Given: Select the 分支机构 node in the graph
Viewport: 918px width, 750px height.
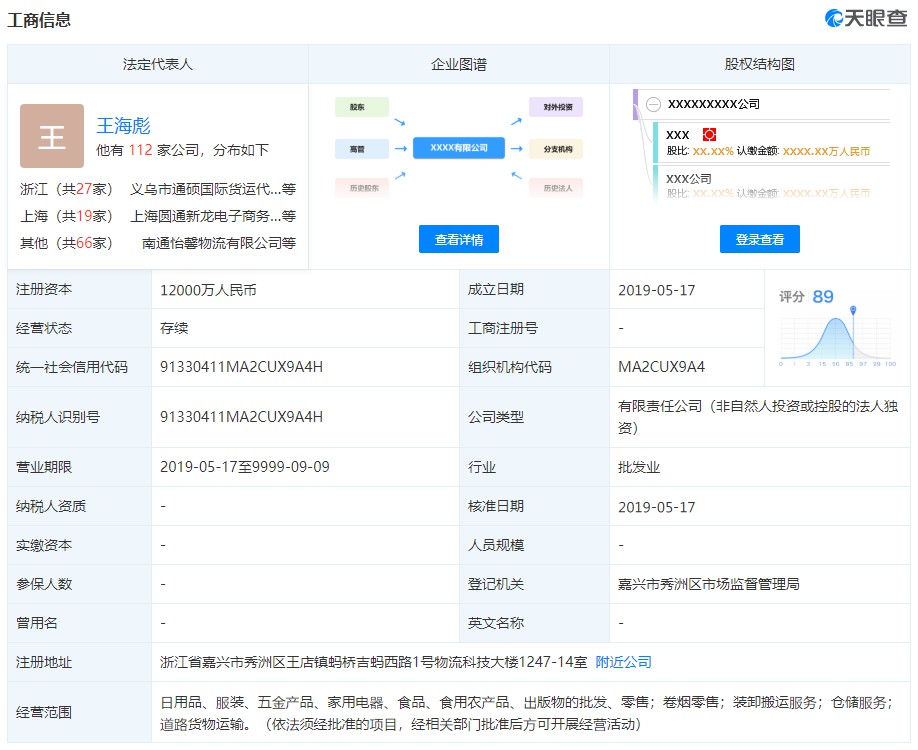Looking at the screenshot, I should coord(556,147).
